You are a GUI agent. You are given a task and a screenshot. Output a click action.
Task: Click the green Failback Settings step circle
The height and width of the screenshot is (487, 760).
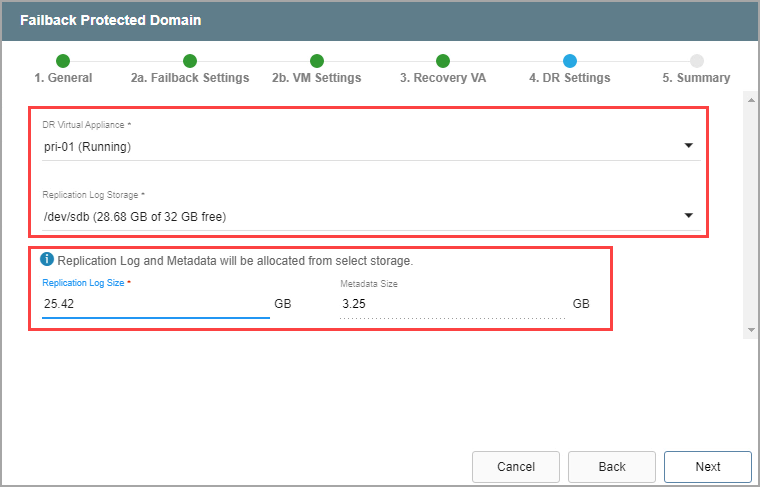(190, 61)
